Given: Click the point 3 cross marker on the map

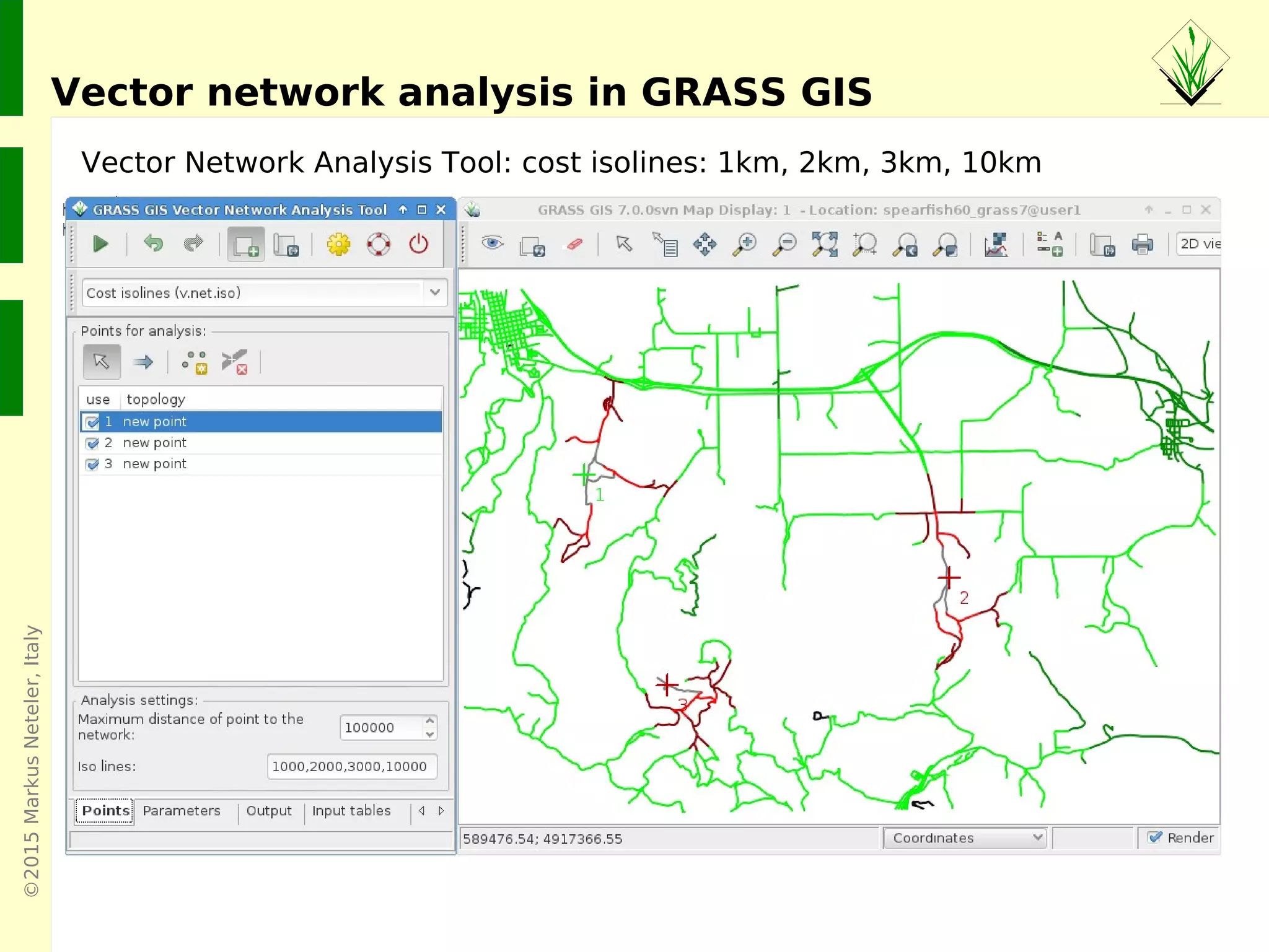Looking at the screenshot, I should (667, 684).
